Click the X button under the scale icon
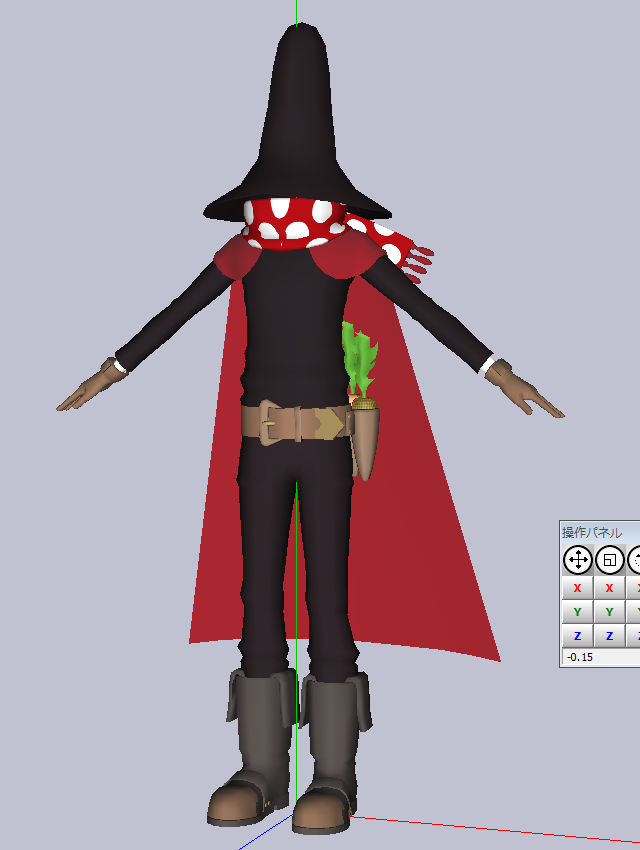Screen dimensions: 640x850 pos(609,588)
